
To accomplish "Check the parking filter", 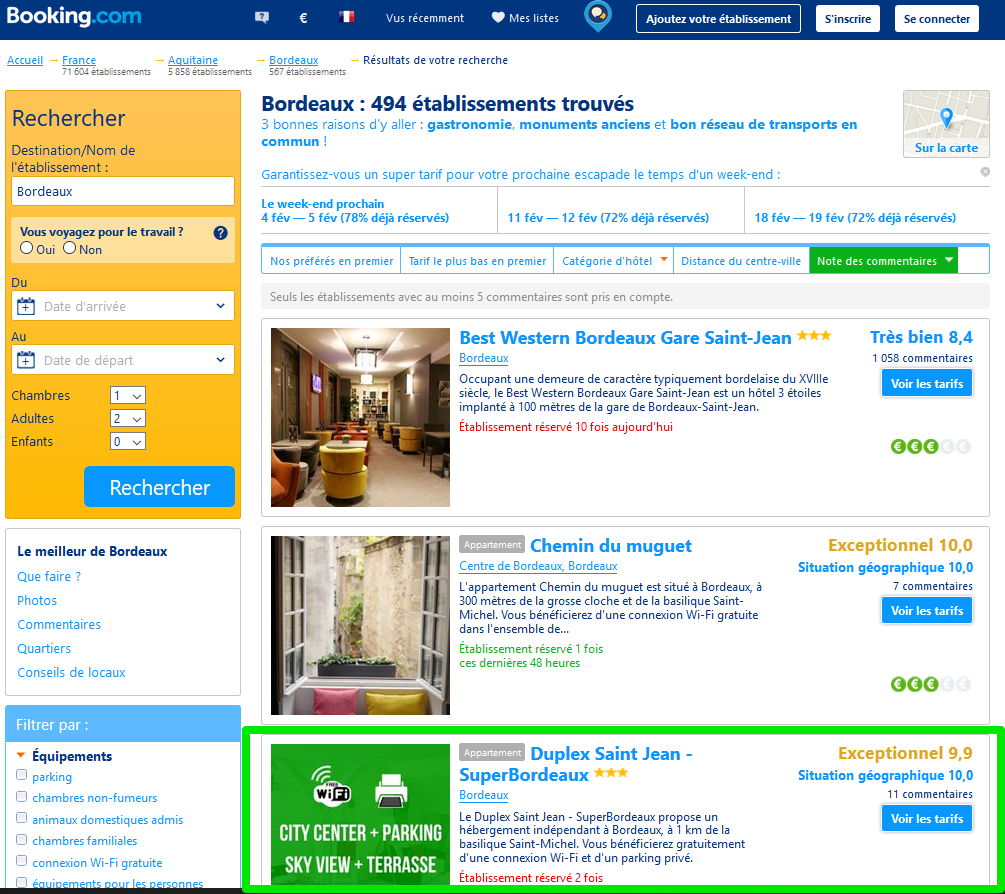I will [x=22, y=775].
